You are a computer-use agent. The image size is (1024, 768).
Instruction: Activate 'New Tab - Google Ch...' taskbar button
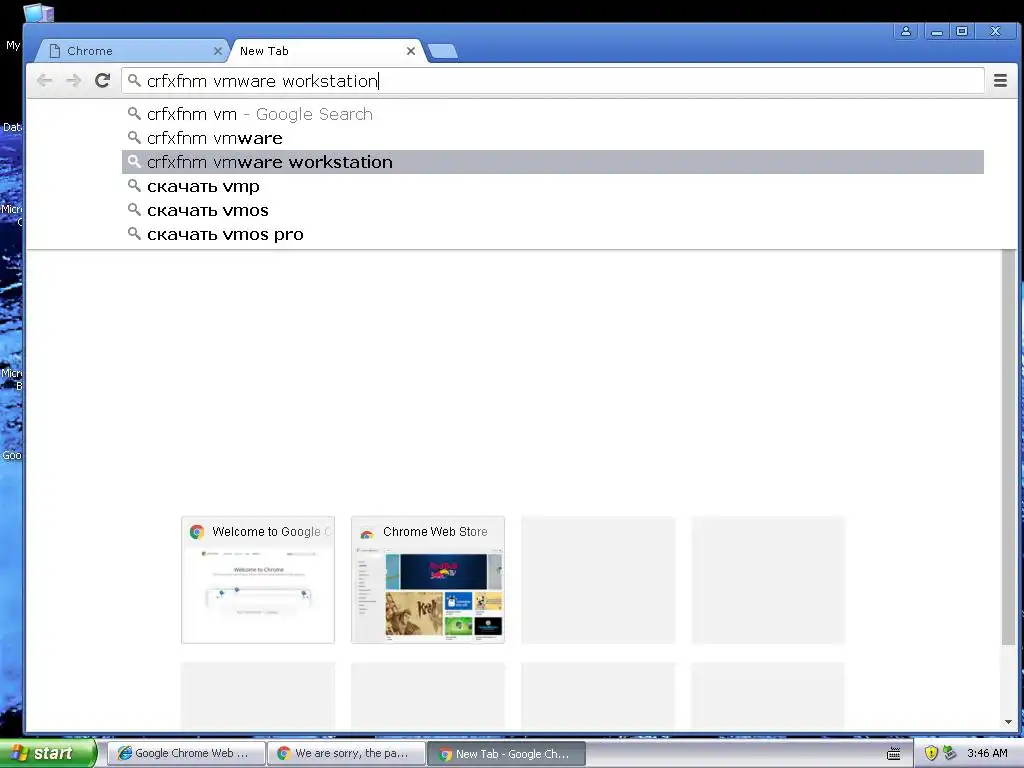point(506,754)
